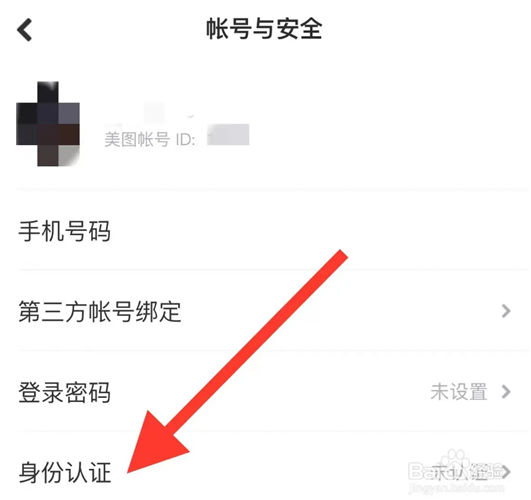The image size is (531, 500).
Task: Tap the 帐号与安全 page title
Action: [x=264, y=29]
